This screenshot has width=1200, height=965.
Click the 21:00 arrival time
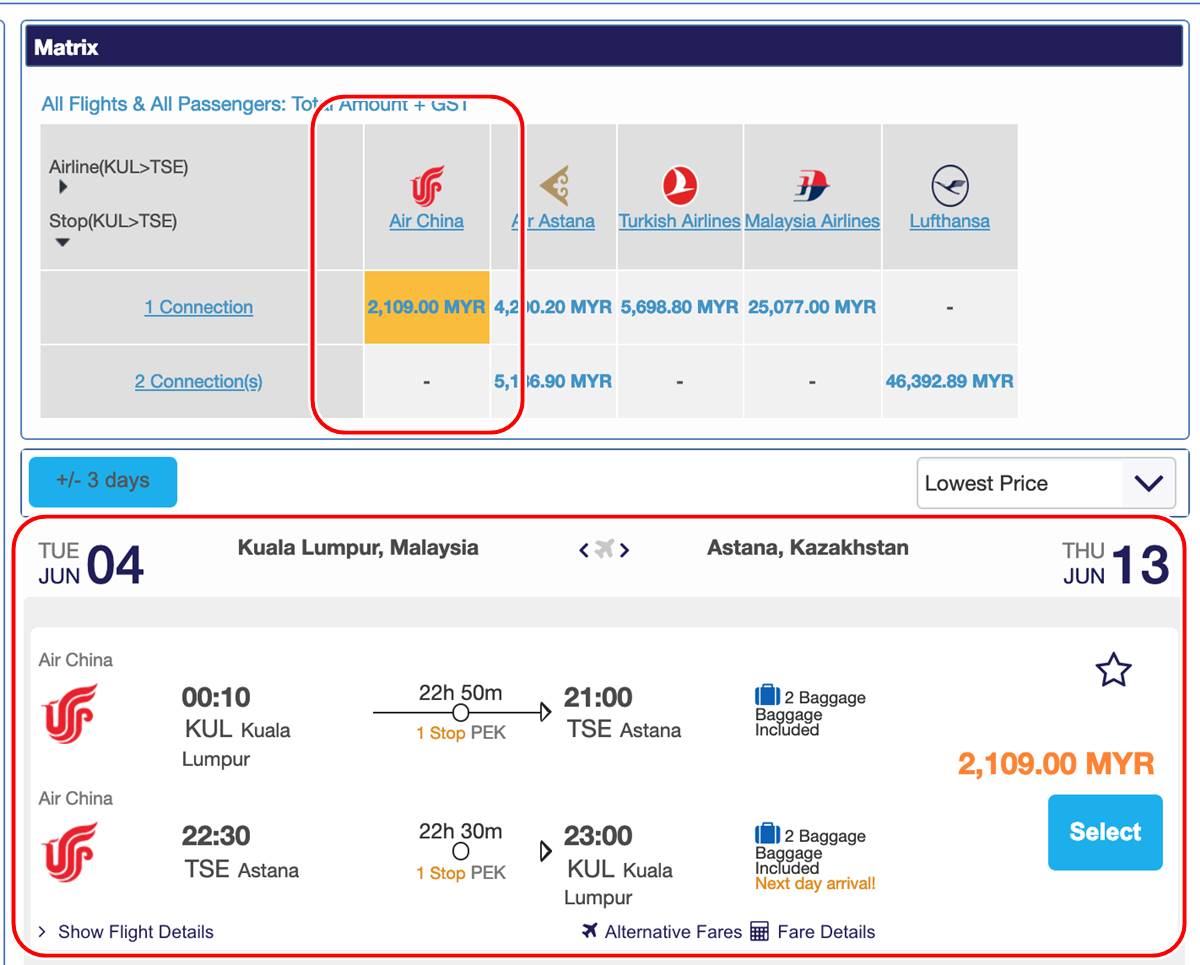coord(598,697)
